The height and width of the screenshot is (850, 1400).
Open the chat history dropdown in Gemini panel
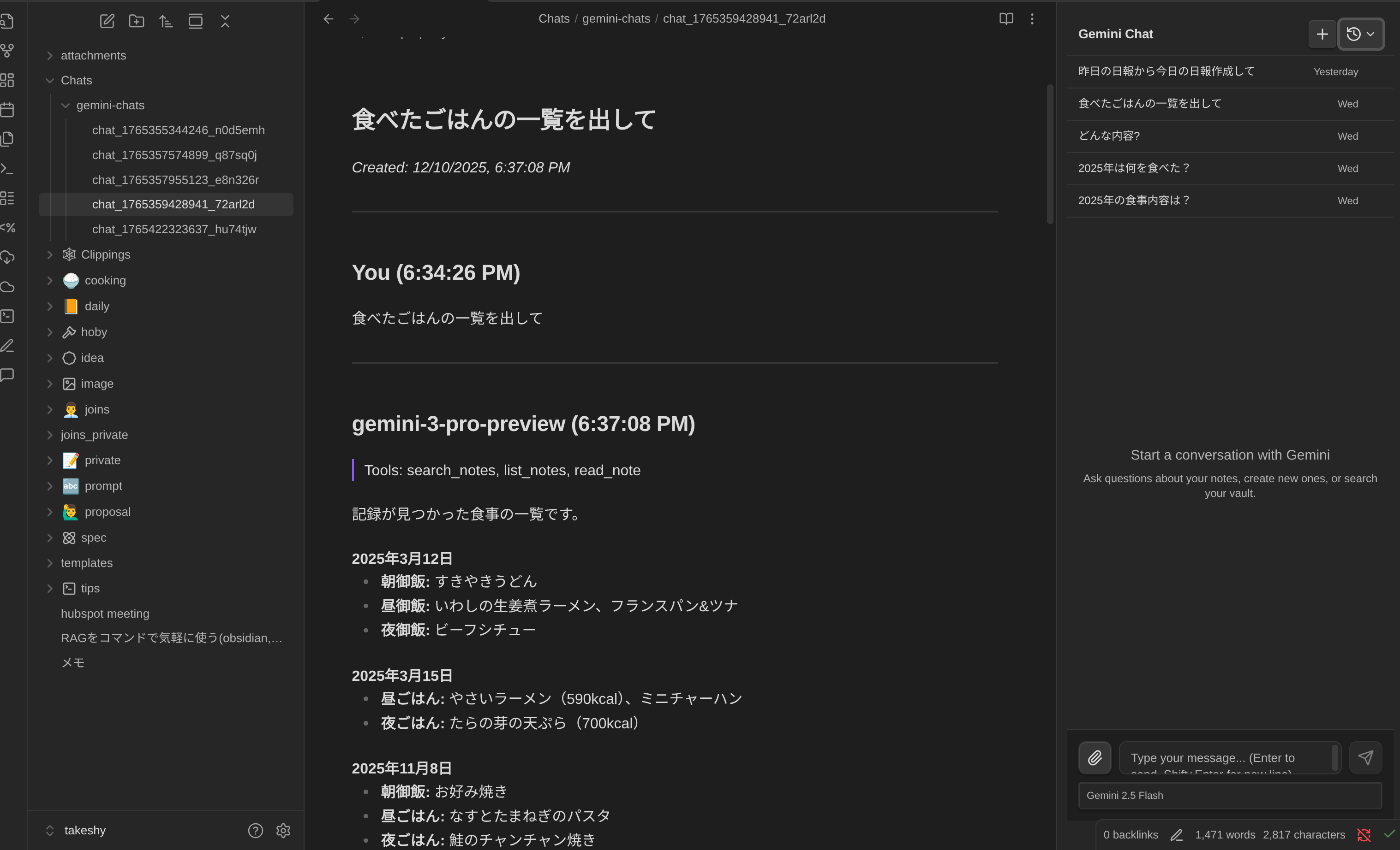point(1360,33)
